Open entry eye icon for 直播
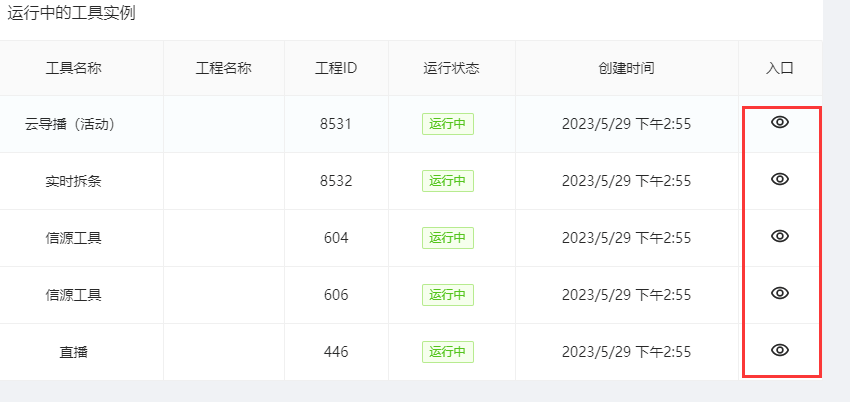 tap(780, 350)
